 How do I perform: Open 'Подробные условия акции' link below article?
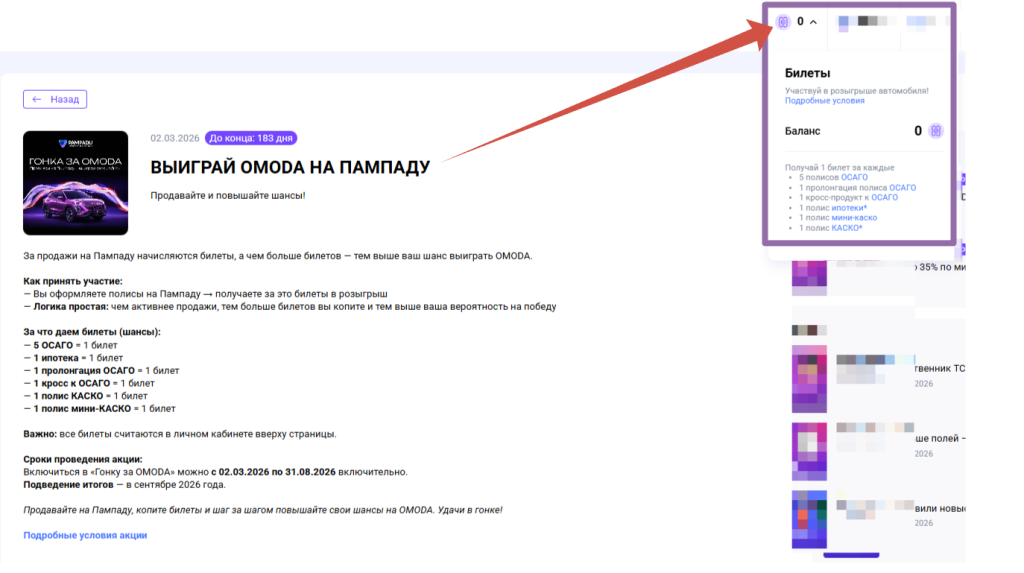point(85,535)
